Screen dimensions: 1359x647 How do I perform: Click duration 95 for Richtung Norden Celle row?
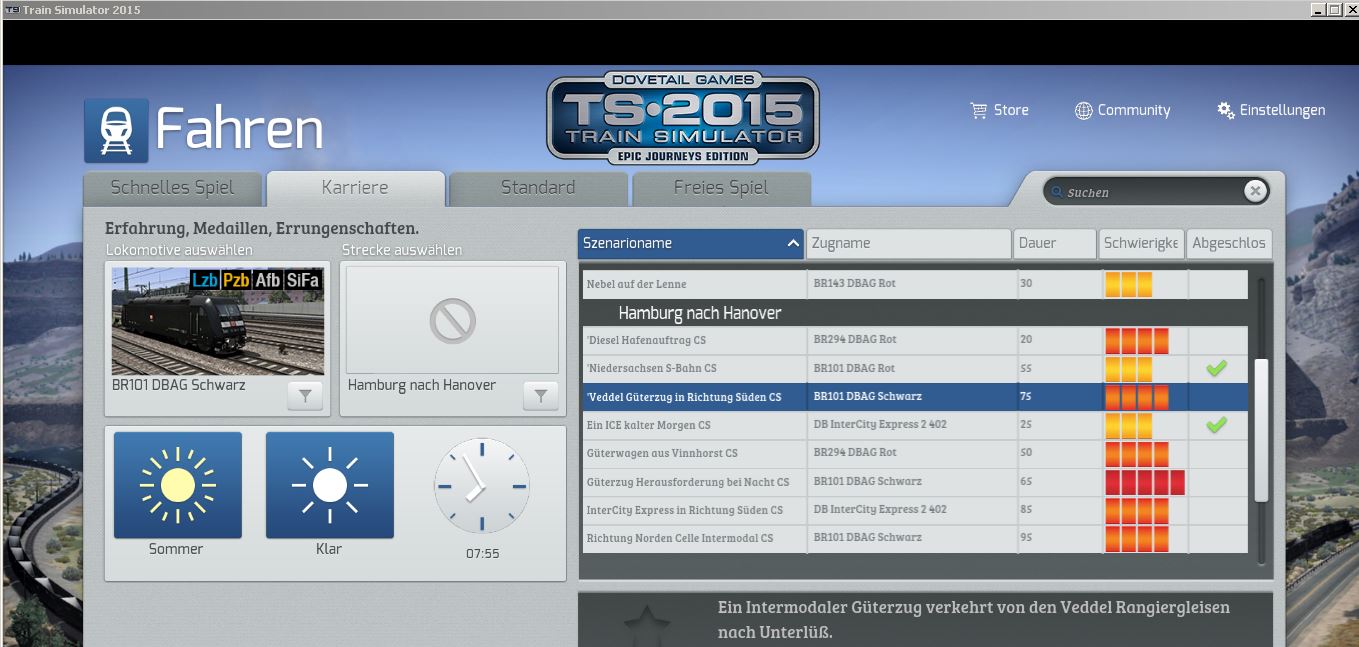1026,538
